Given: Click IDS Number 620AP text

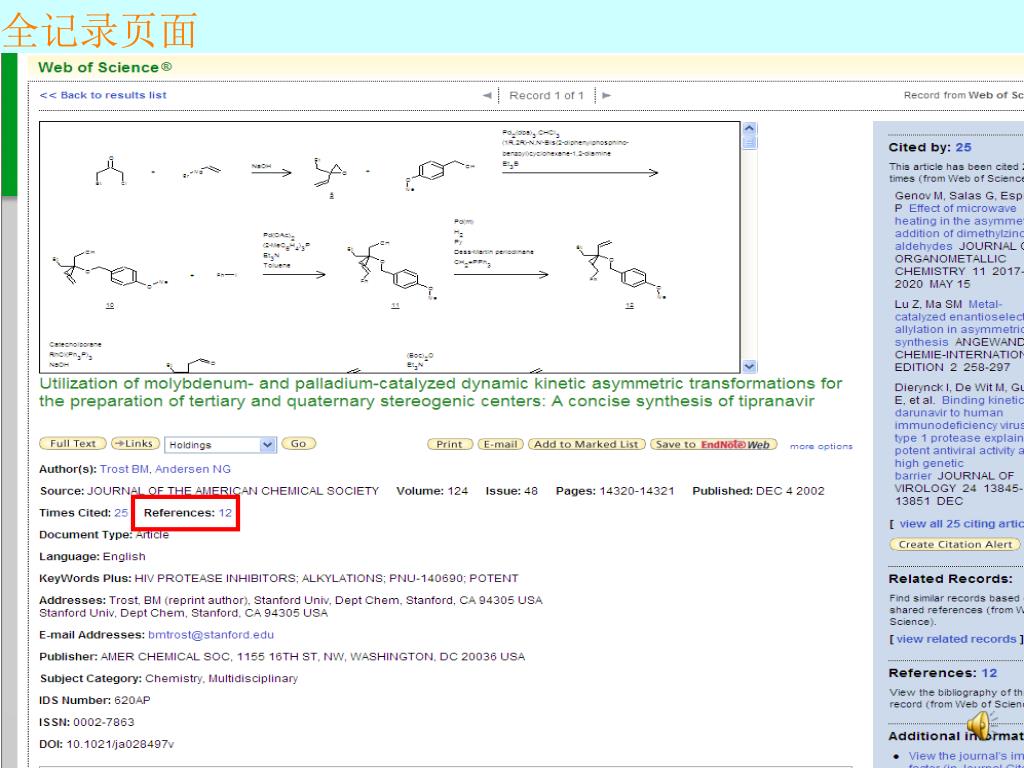Looking at the screenshot, I should point(95,701).
